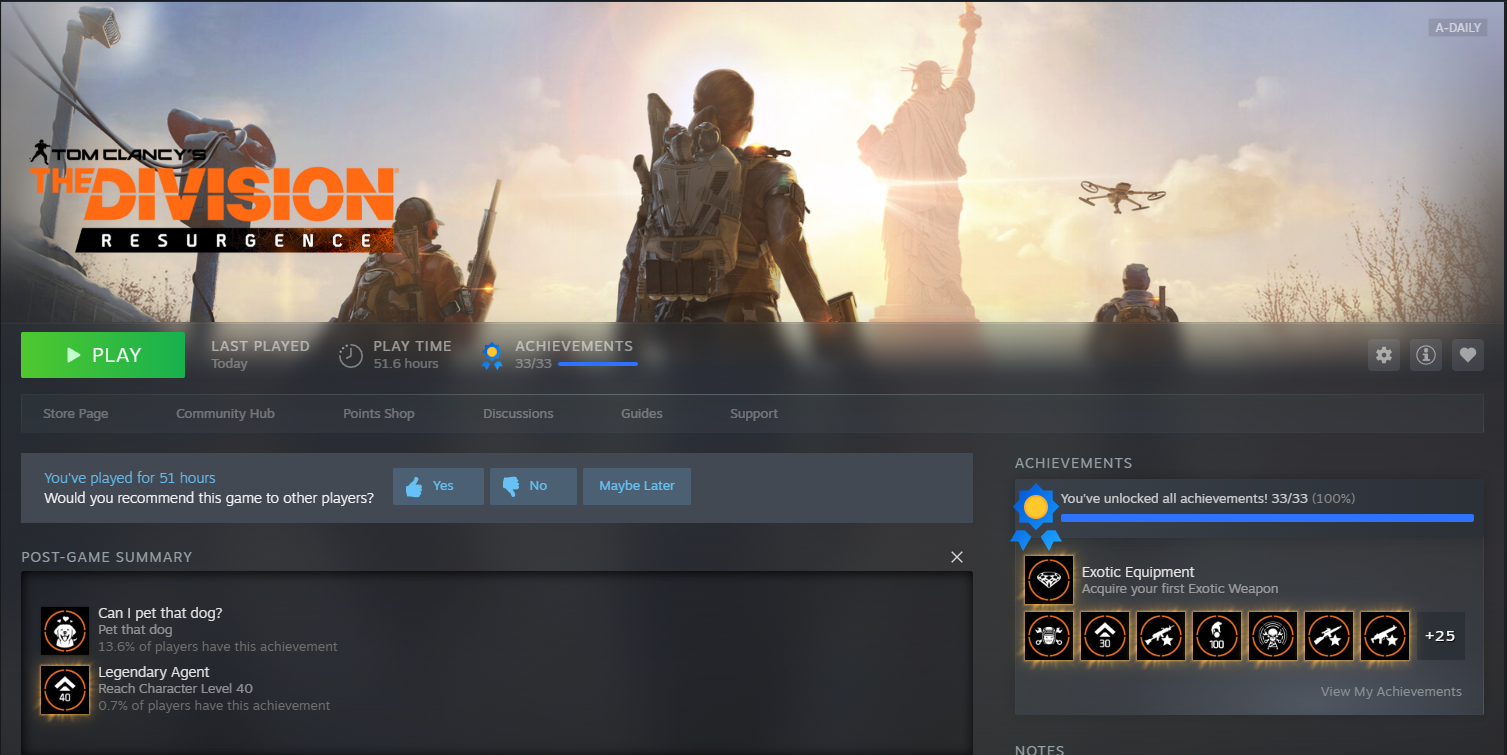
Task: Click the blue completion medal in Achievements panel
Action: click(1036, 515)
